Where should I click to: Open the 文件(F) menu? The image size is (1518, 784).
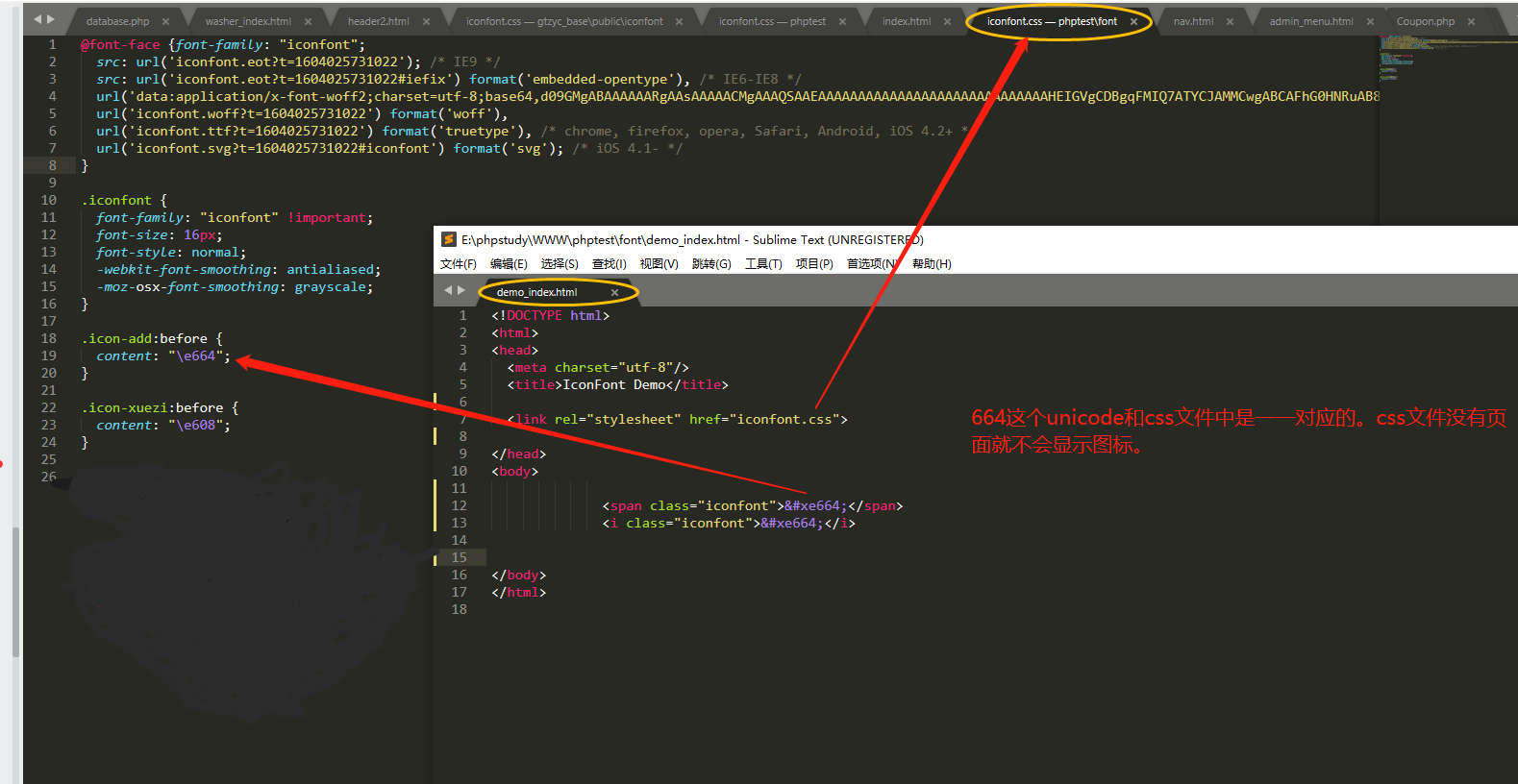[459, 264]
